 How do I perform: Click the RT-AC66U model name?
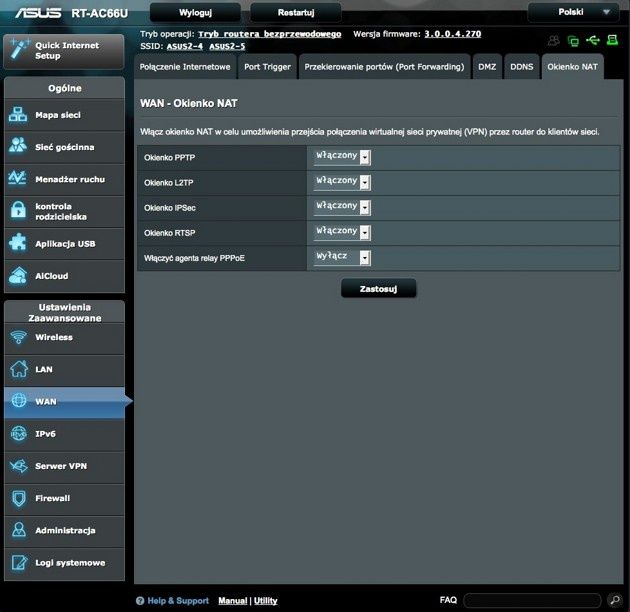pos(100,13)
